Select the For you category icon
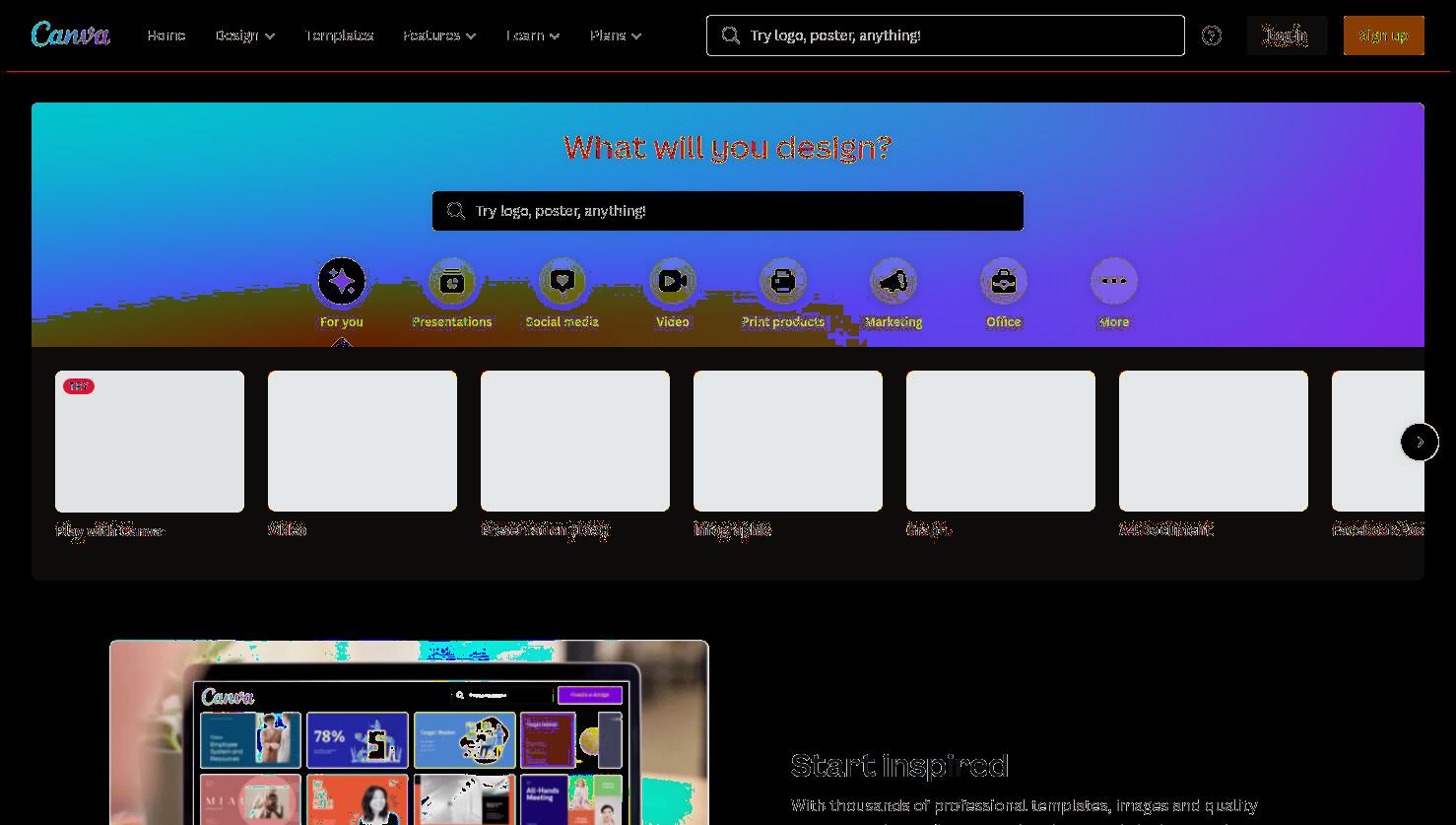This screenshot has width=1456, height=825. coord(342,282)
